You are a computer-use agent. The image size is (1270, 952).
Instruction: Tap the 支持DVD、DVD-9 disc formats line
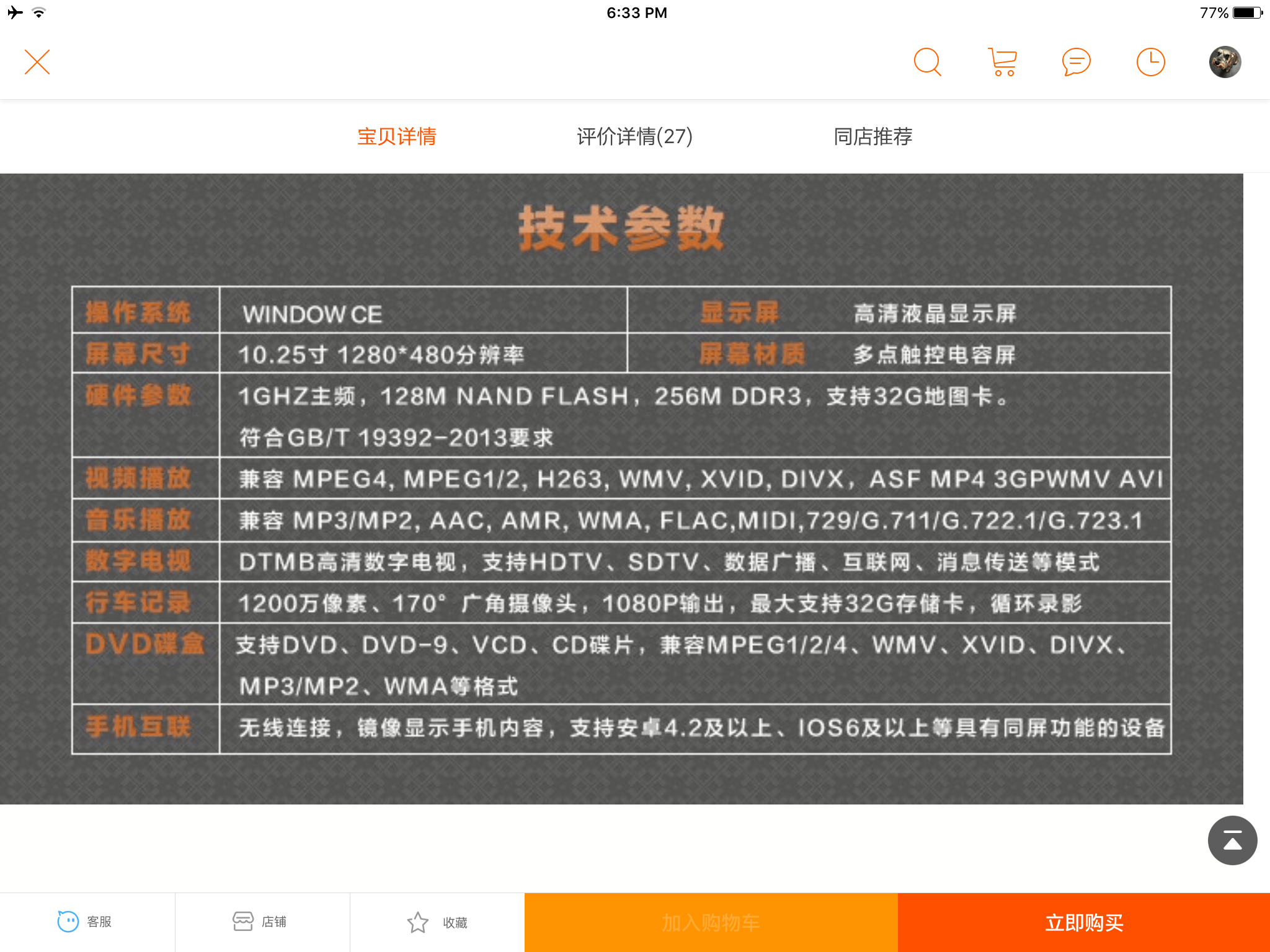point(681,645)
